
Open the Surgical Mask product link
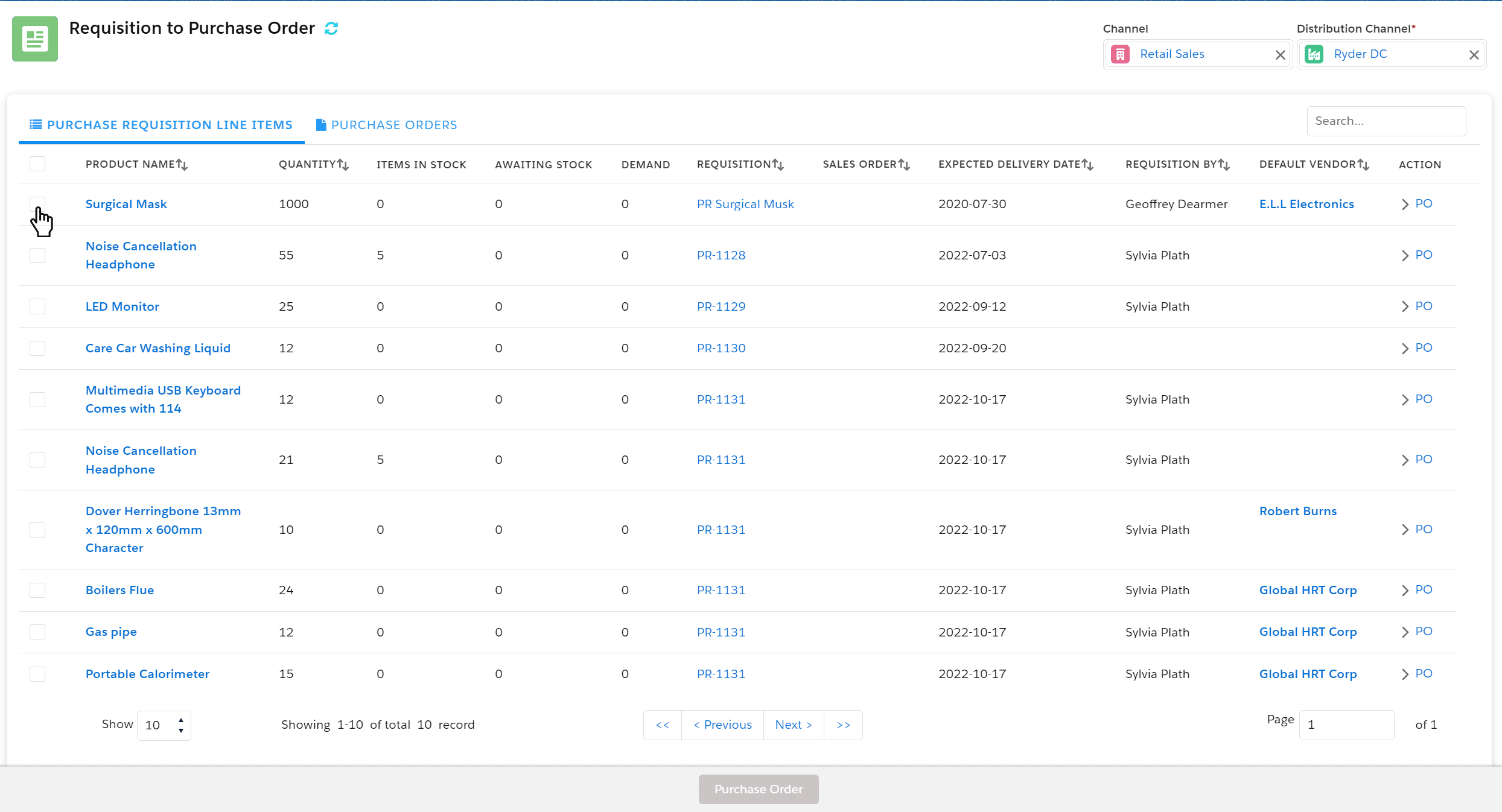click(x=126, y=204)
